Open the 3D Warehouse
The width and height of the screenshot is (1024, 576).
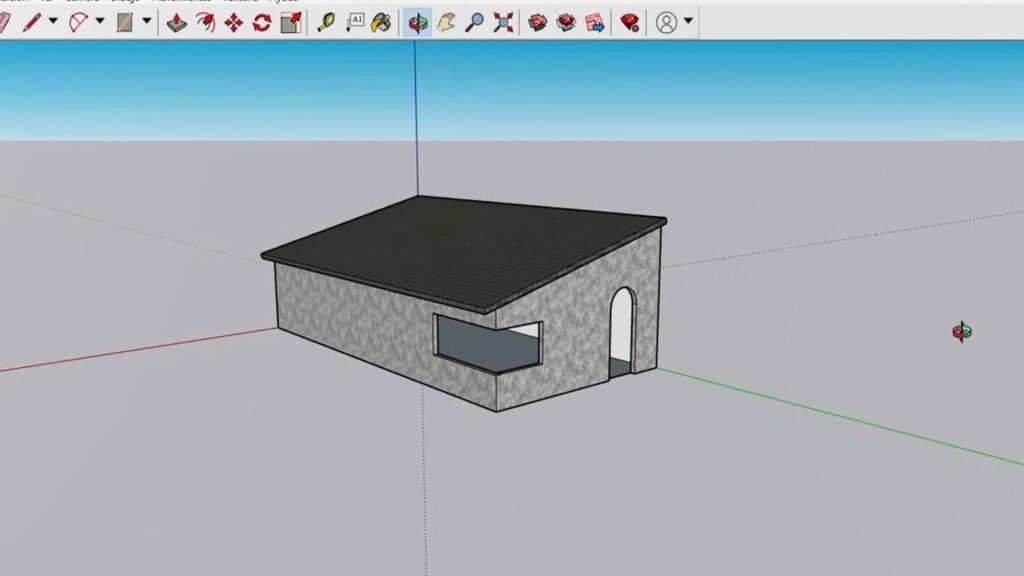pyautogui.click(x=537, y=23)
